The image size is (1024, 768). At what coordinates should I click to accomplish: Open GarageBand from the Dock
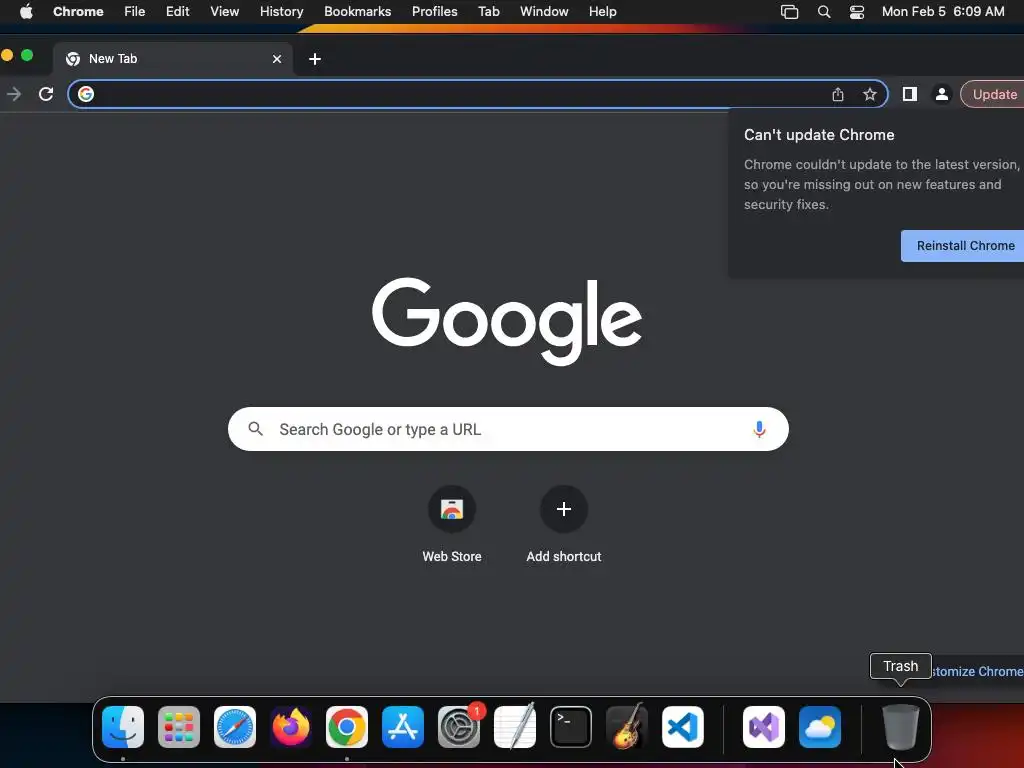pos(627,727)
